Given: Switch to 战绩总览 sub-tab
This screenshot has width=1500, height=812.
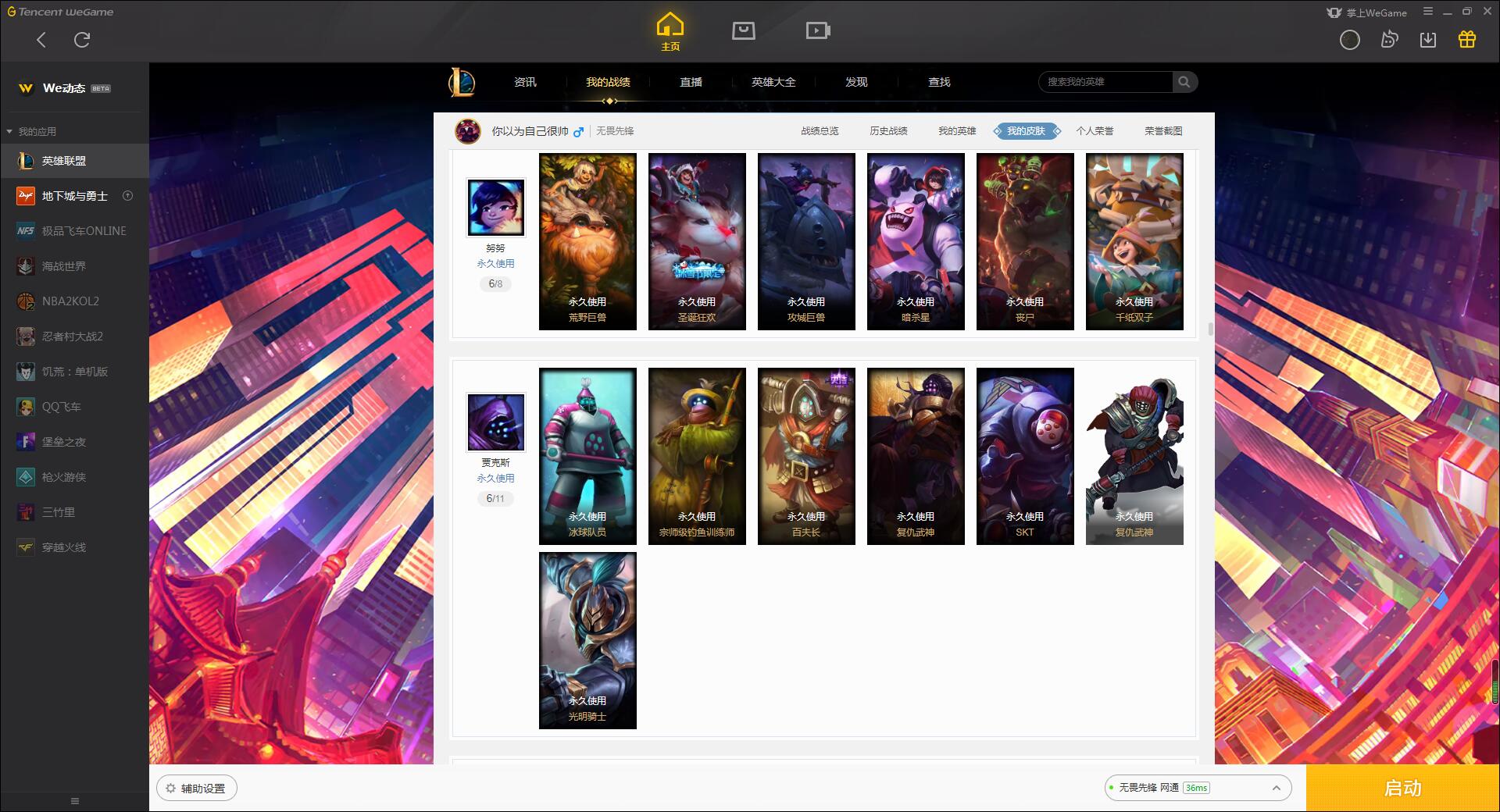Looking at the screenshot, I should 820,131.
